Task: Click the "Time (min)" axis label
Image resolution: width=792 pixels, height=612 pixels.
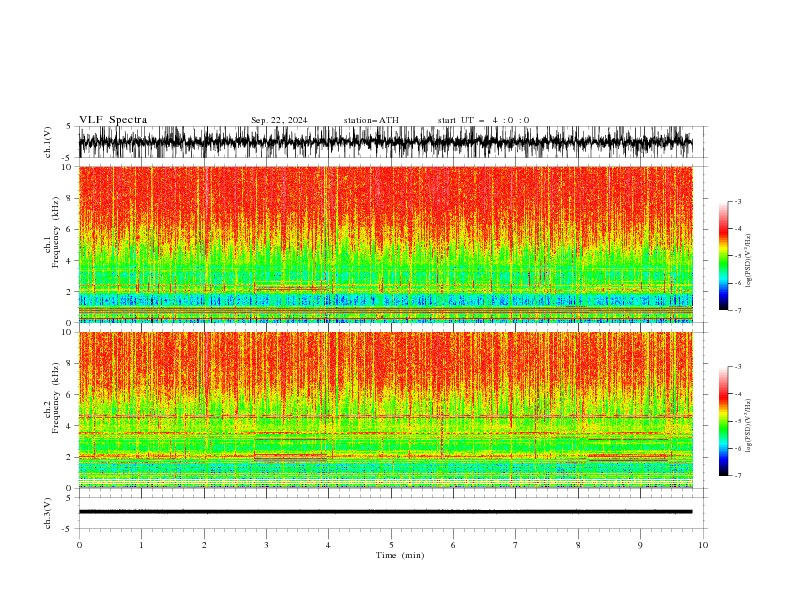Action: [400, 555]
